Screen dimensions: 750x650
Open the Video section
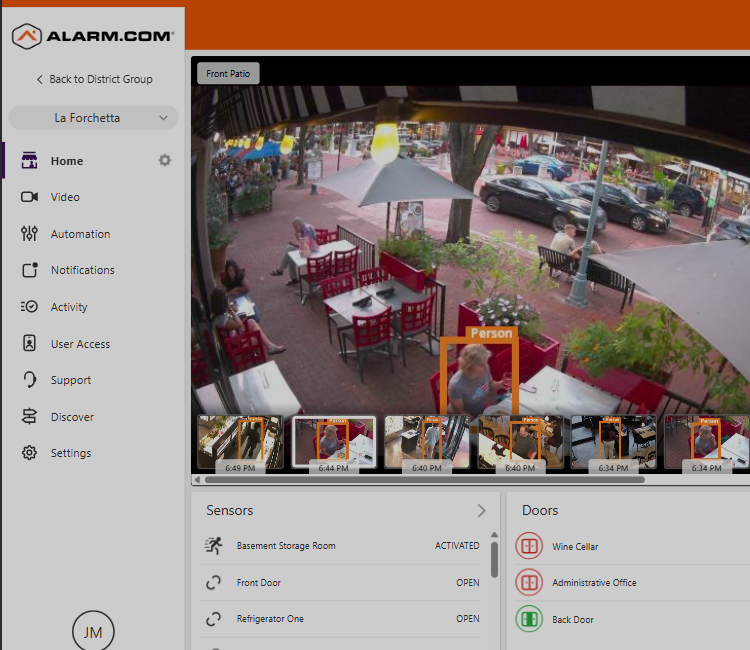[x=65, y=197]
